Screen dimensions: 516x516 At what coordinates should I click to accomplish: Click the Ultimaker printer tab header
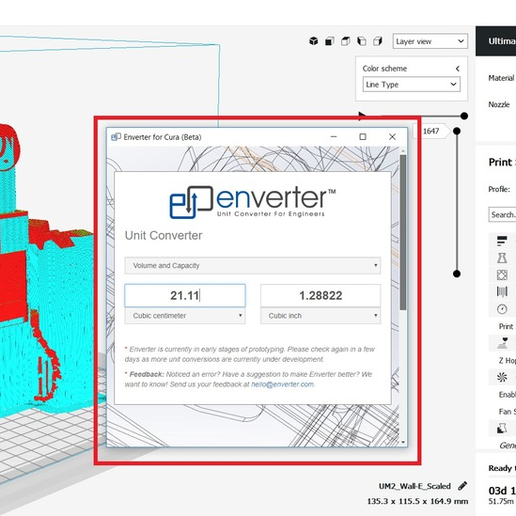click(x=496, y=41)
